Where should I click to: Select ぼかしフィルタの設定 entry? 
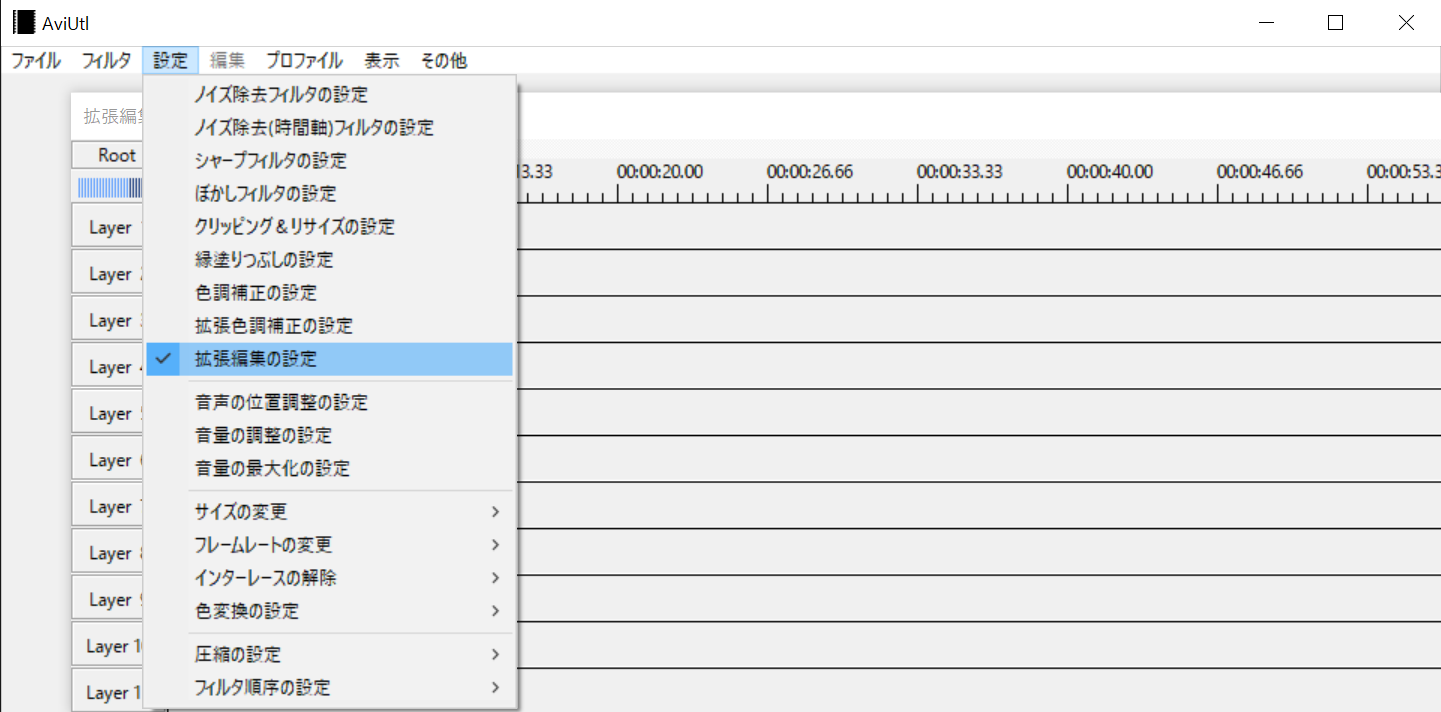pyautogui.click(x=329, y=194)
